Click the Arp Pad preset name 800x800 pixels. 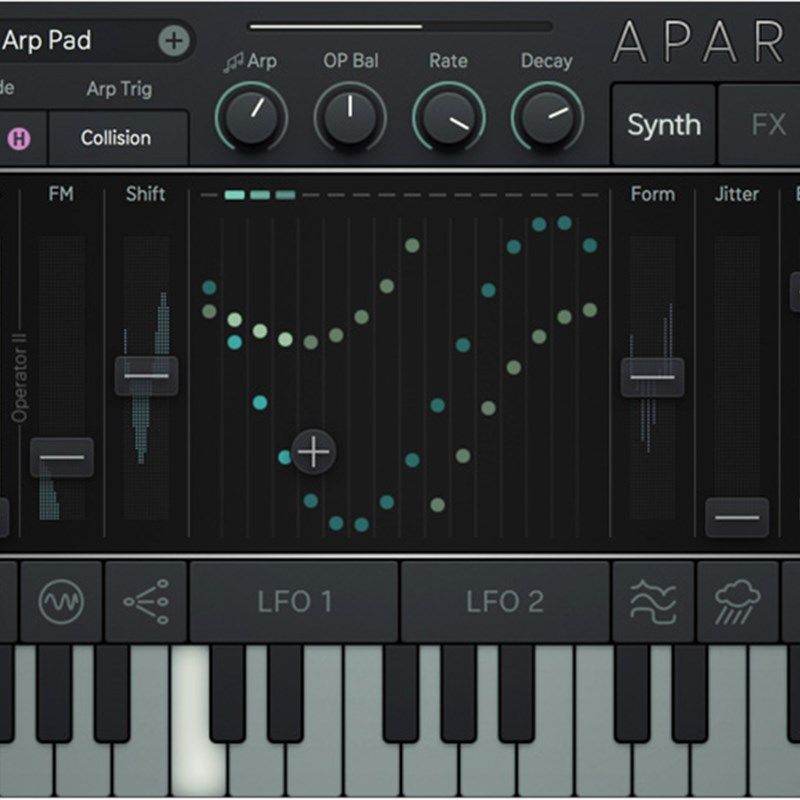(47, 40)
